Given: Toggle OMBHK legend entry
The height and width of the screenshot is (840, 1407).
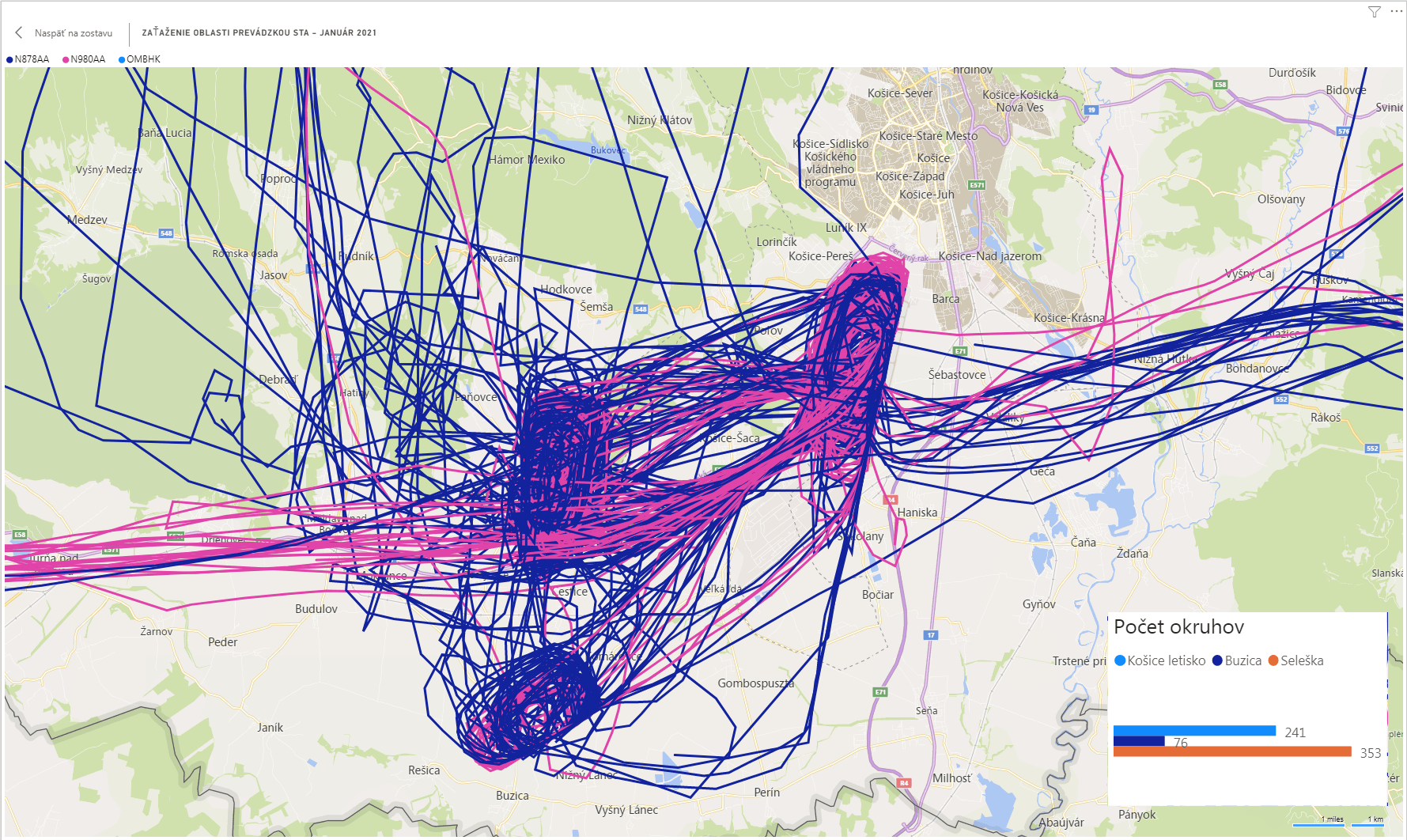Looking at the screenshot, I should [142, 59].
